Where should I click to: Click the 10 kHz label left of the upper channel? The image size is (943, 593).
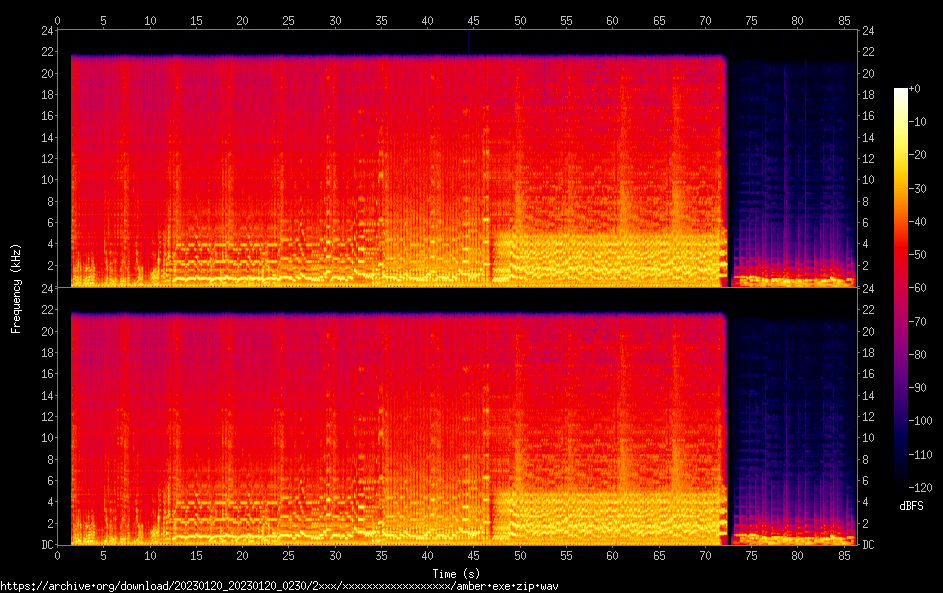[x=46, y=180]
